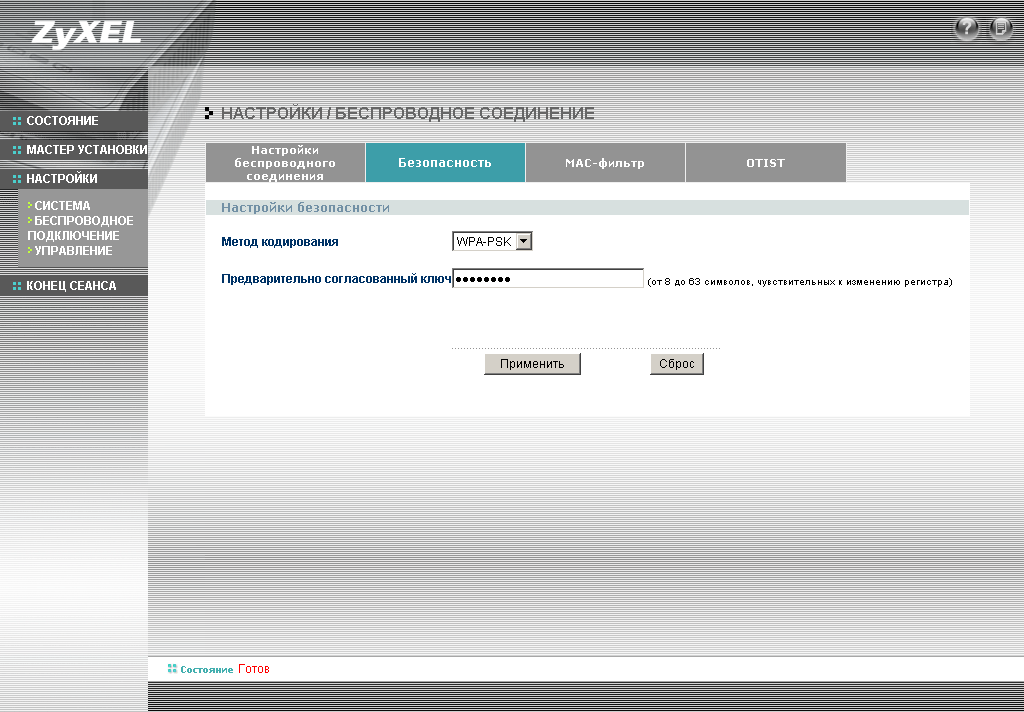Click КОНЕЦ СЕАНСА to log out
Viewport: 1024px width, 712px height.
[x=71, y=285]
